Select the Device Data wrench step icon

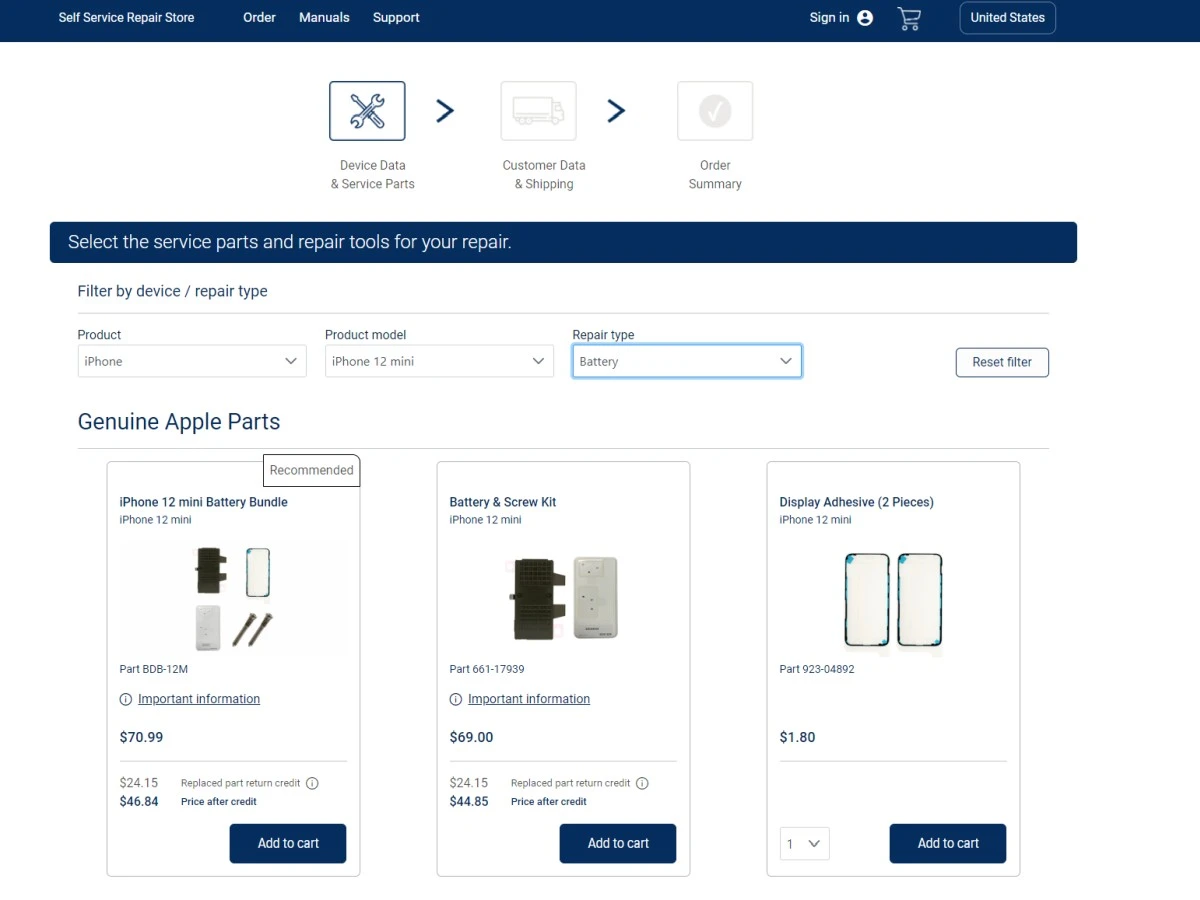(367, 111)
